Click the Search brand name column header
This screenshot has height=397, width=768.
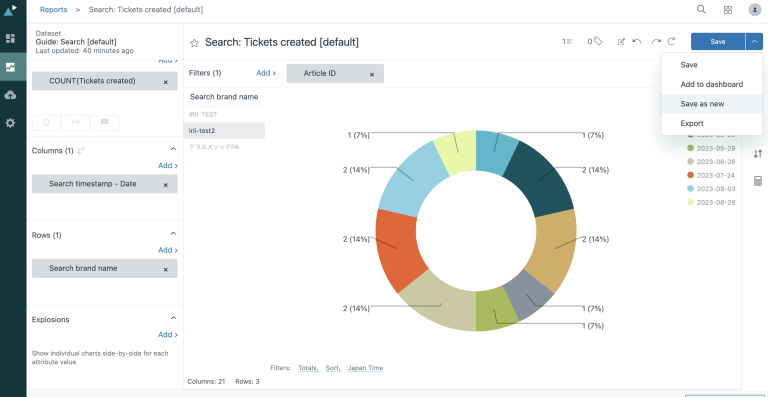(224, 97)
